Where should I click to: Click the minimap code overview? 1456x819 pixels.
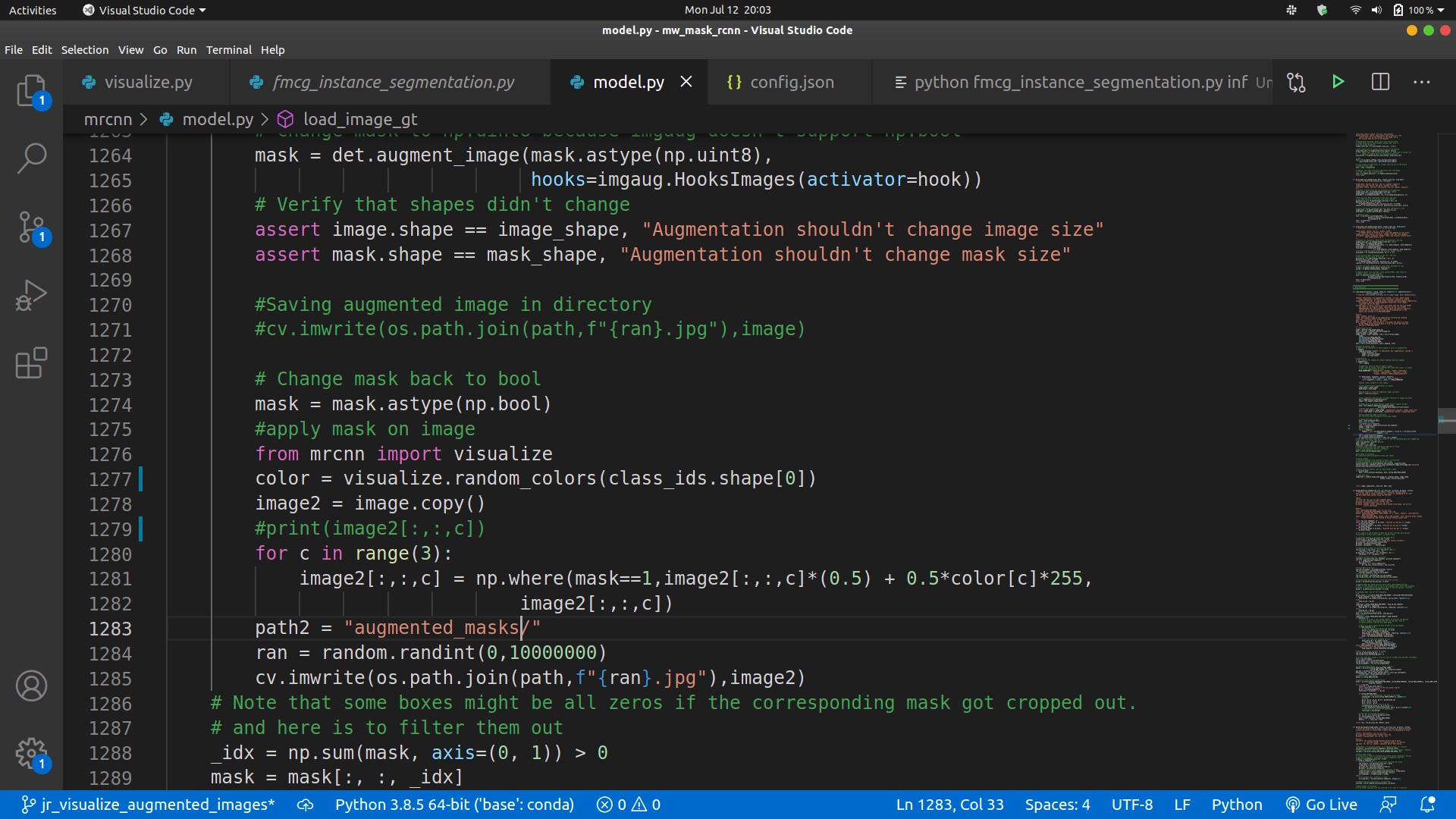[1392, 455]
